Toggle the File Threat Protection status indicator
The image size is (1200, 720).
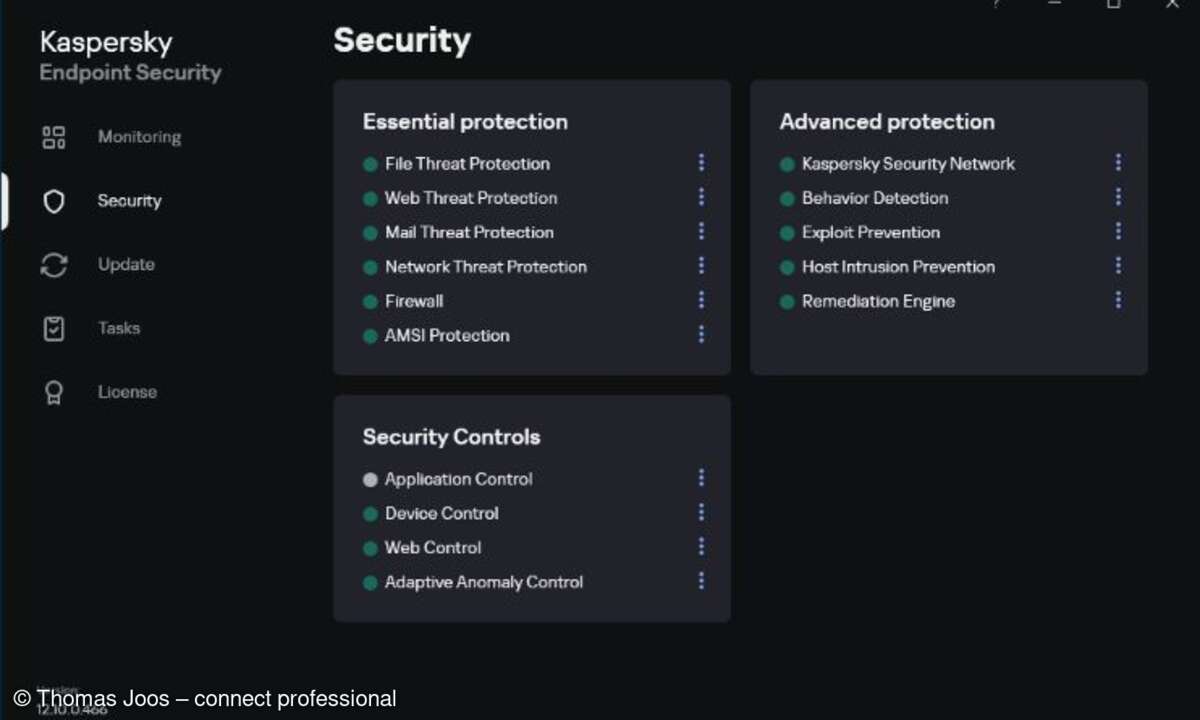click(x=370, y=163)
